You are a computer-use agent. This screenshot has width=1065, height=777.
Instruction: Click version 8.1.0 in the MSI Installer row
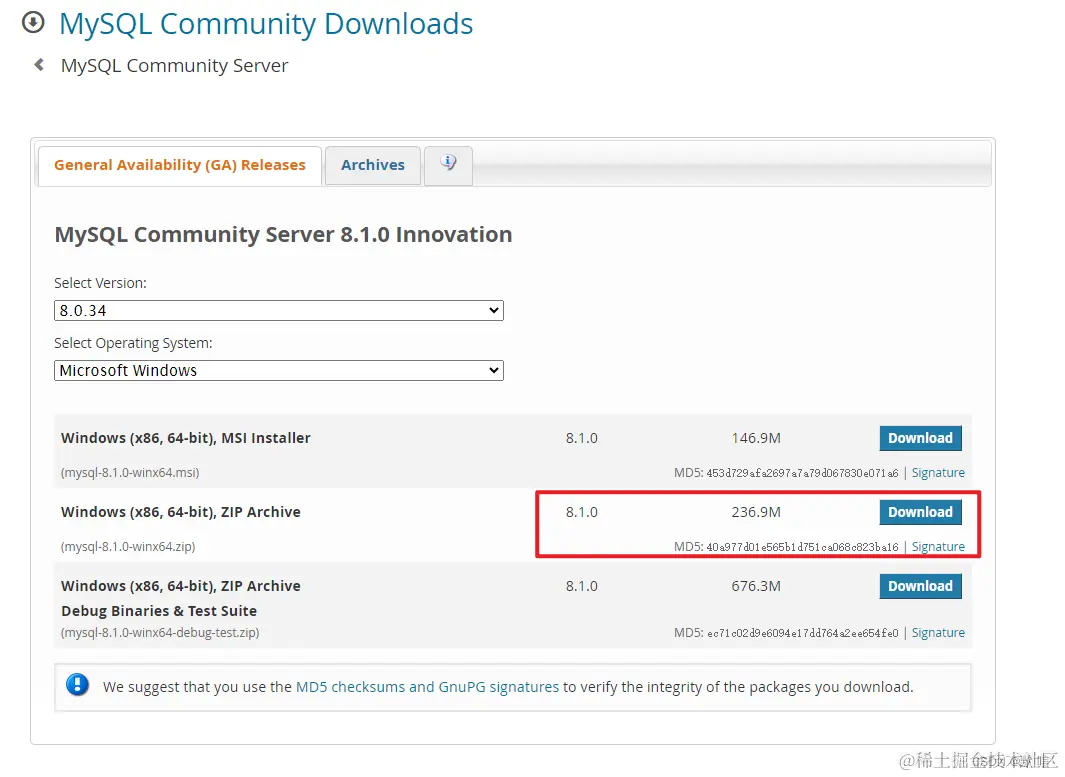581,438
